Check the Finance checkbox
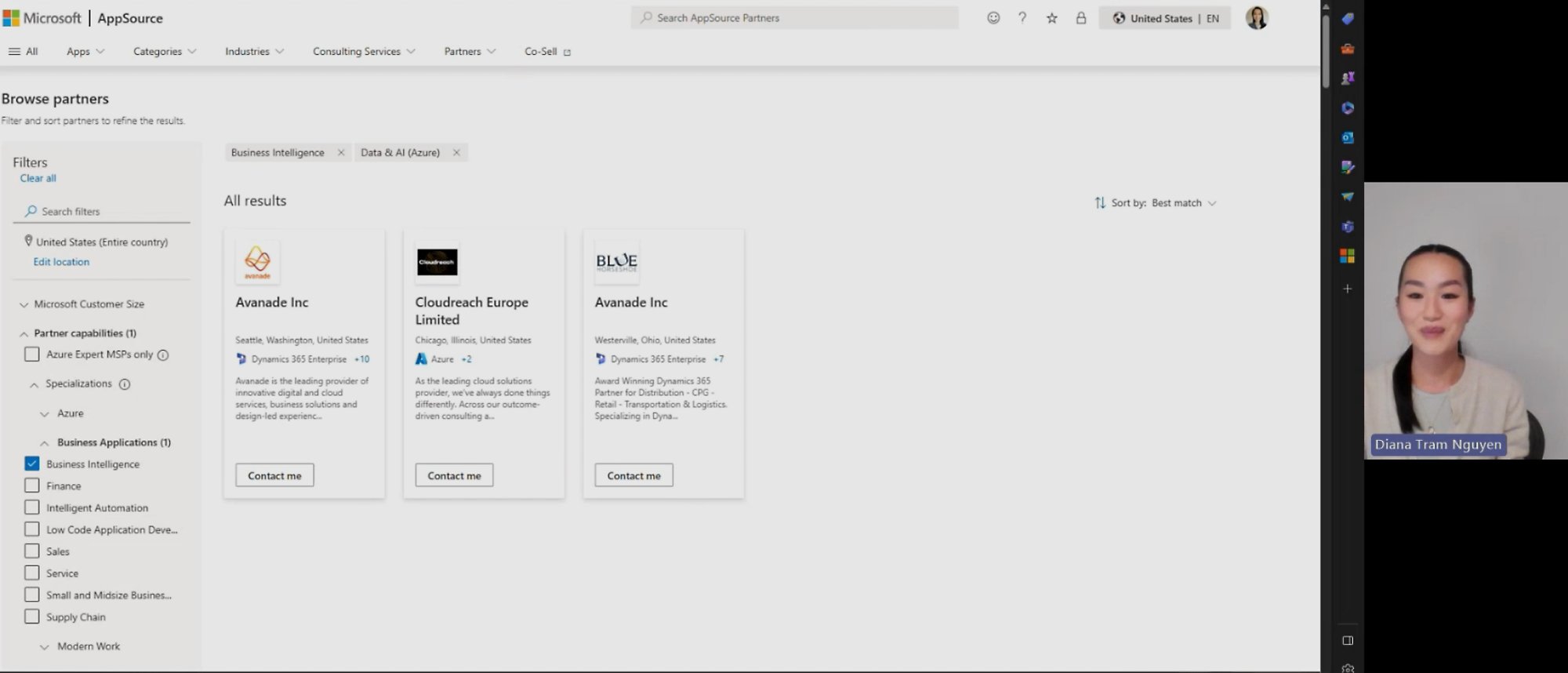This screenshot has height=673, width=1568. (x=32, y=486)
